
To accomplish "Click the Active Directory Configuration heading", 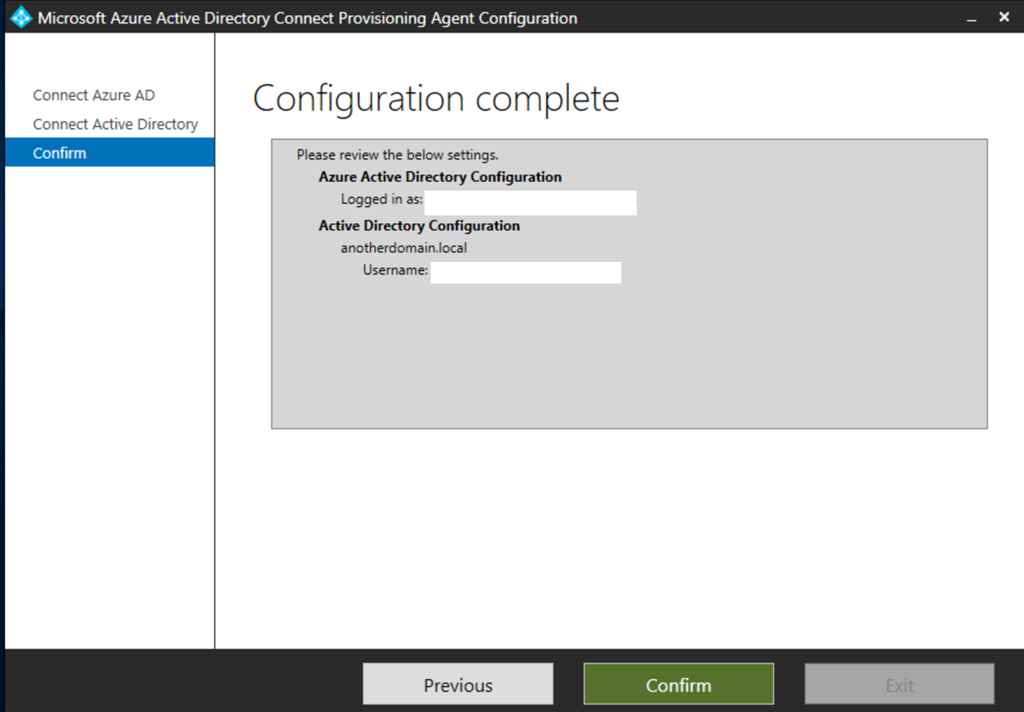I will pos(419,226).
